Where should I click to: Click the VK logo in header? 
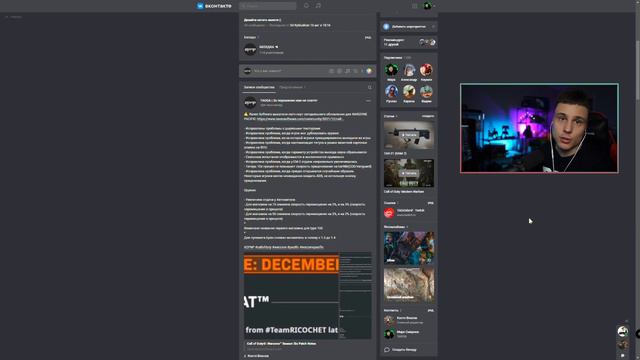(x=214, y=6)
